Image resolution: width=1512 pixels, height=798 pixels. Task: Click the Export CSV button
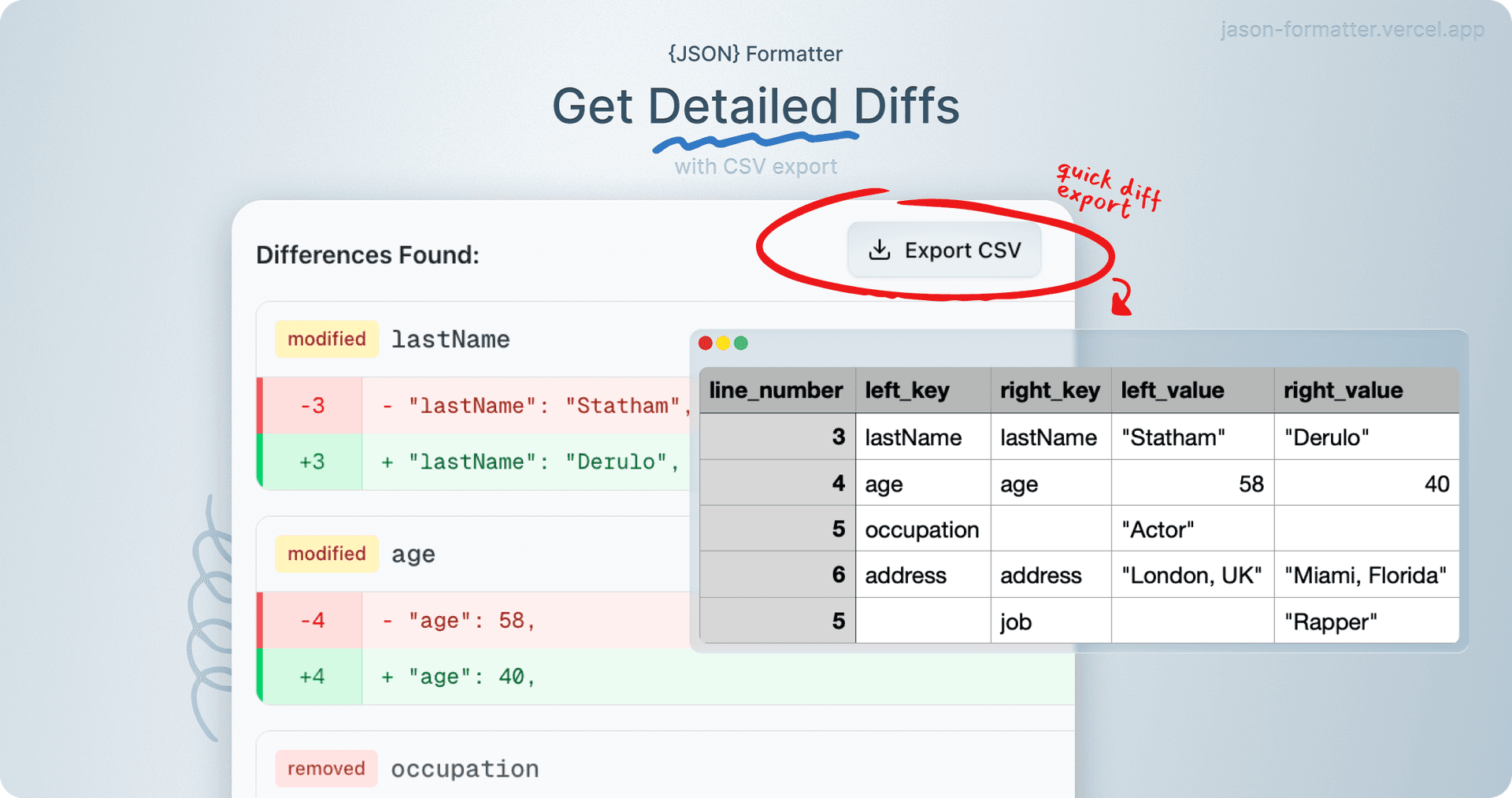pos(943,250)
